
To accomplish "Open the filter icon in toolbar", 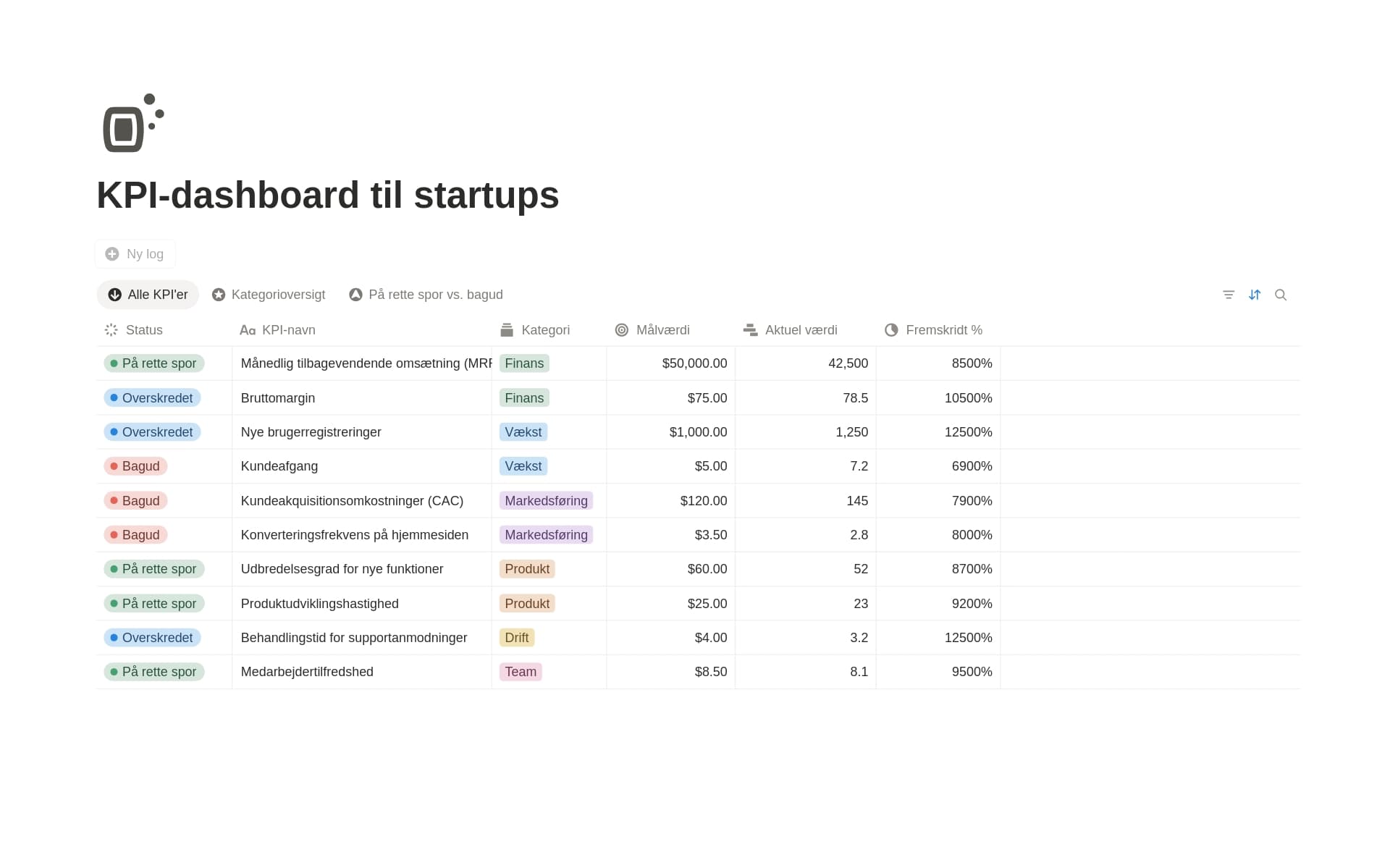I will click(1229, 295).
